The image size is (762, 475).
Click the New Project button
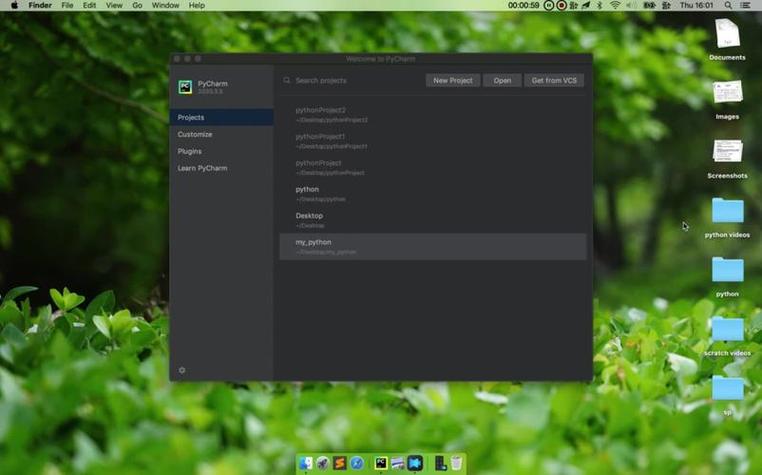point(453,80)
